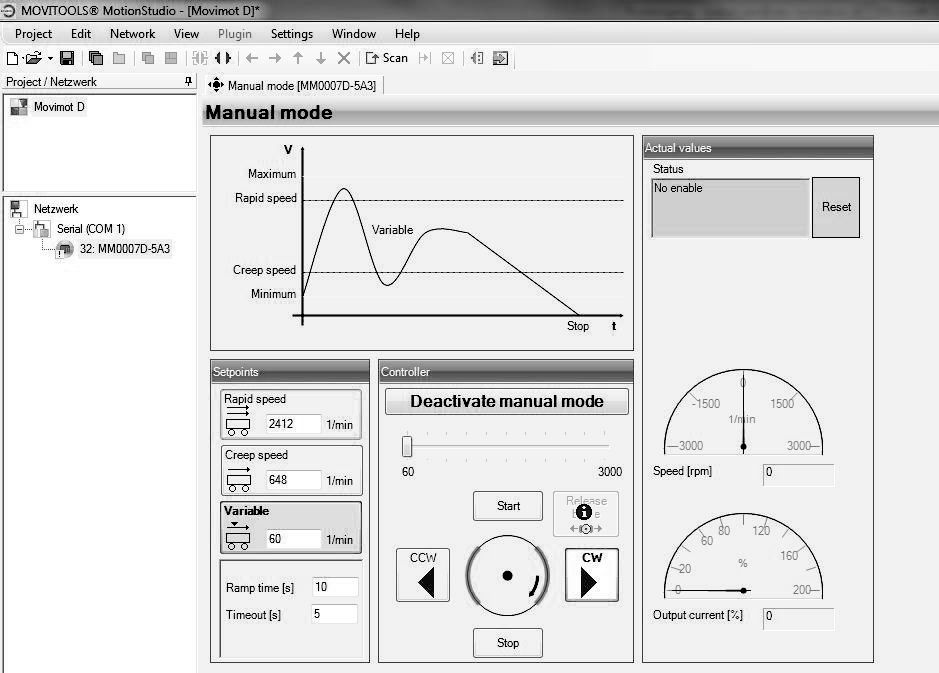This screenshot has height=673, width=939.
Task: Click the CCW rotation button
Action: coord(423,575)
